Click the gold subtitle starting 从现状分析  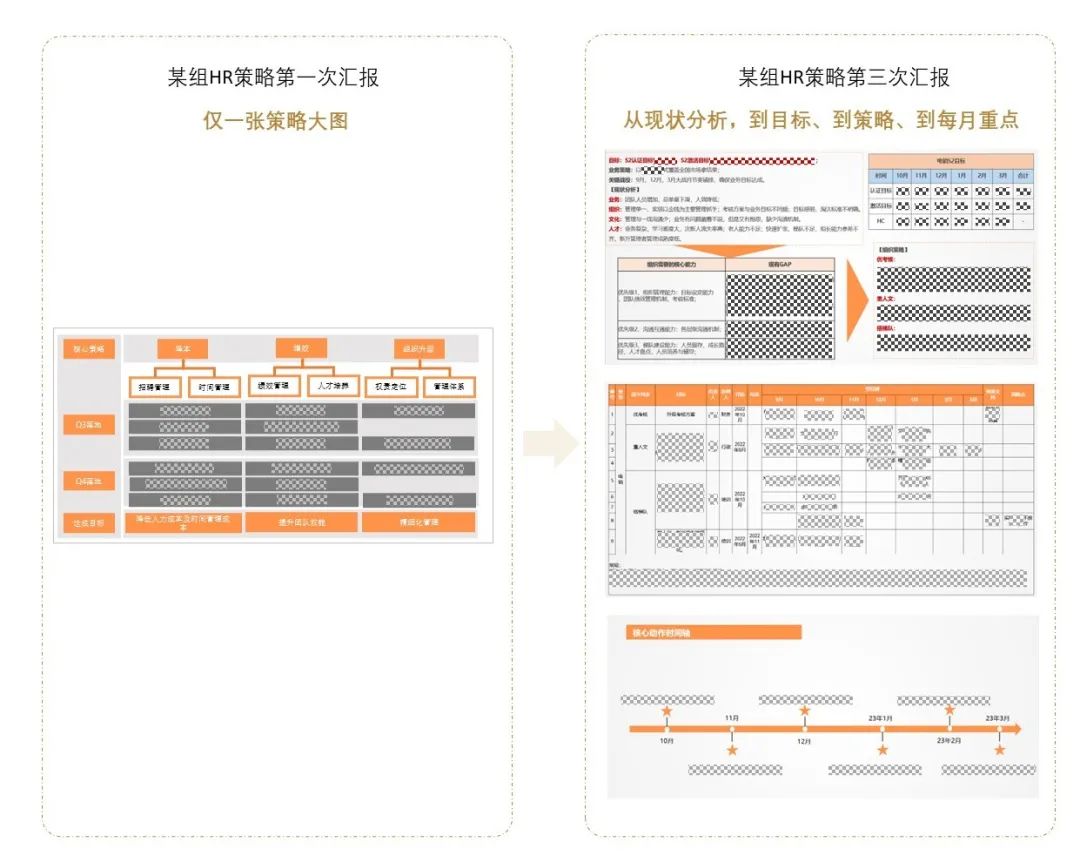coord(821,120)
